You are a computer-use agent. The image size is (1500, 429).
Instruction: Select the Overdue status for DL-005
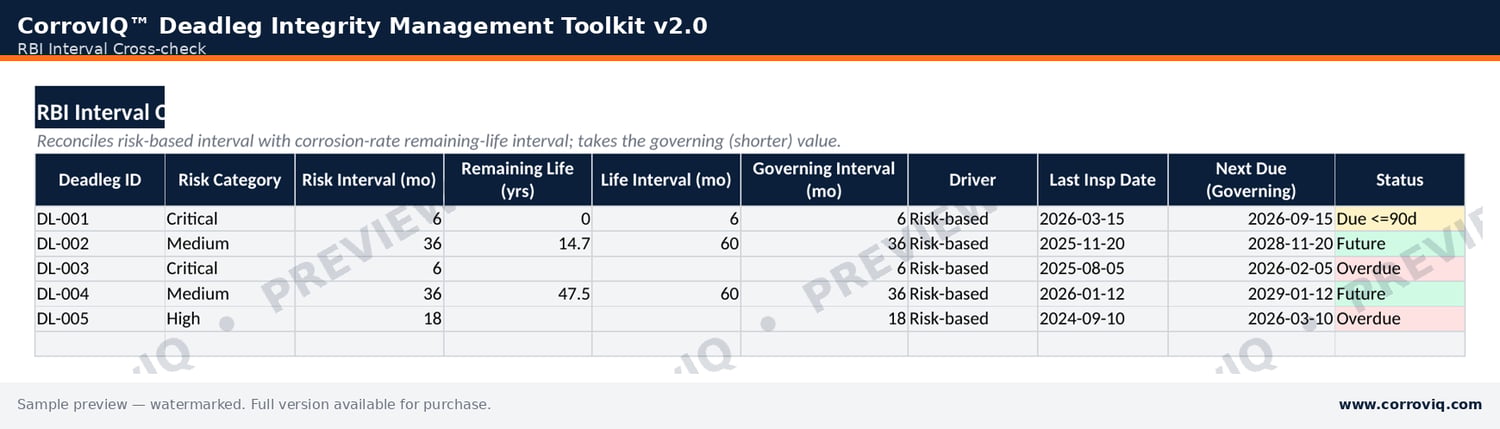(1400, 319)
